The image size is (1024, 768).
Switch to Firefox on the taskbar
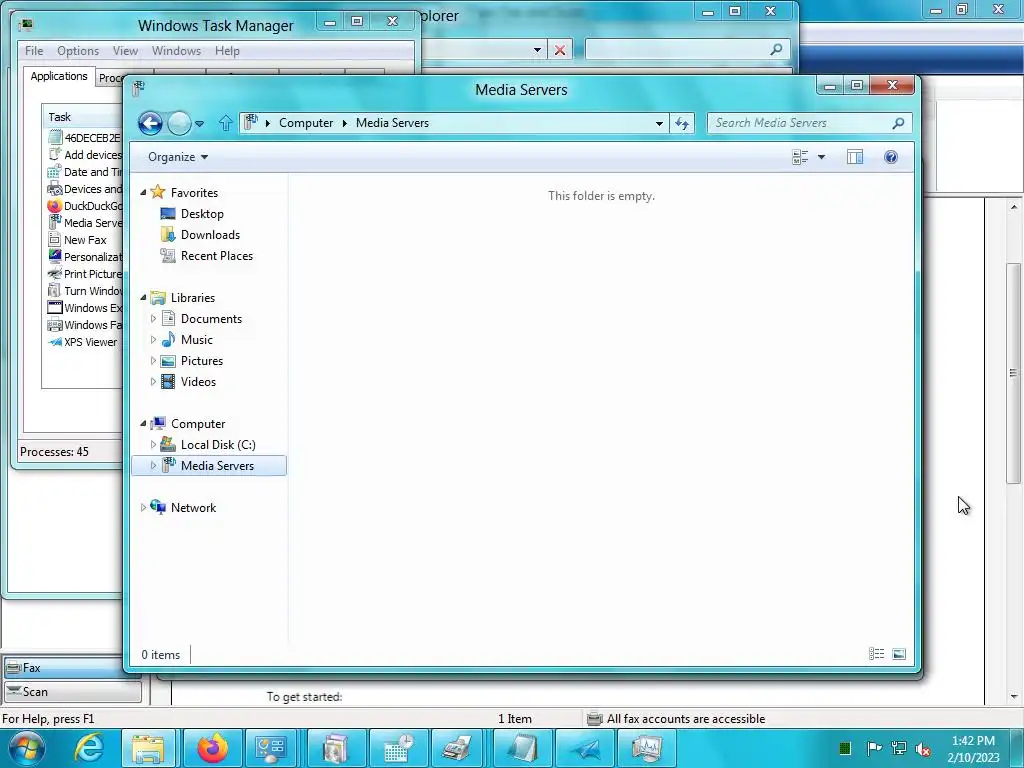click(213, 748)
